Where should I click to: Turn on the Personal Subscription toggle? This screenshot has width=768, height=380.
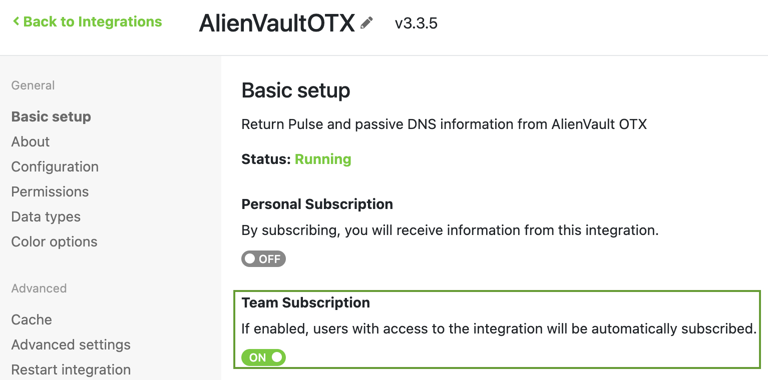(x=263, y=259)
